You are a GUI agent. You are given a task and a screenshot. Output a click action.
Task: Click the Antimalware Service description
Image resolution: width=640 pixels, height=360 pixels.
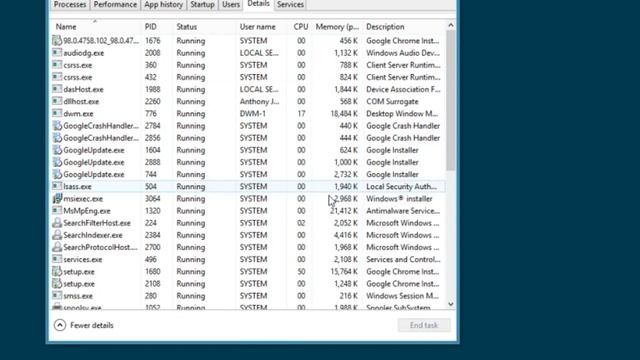click(x=403, y=211)
